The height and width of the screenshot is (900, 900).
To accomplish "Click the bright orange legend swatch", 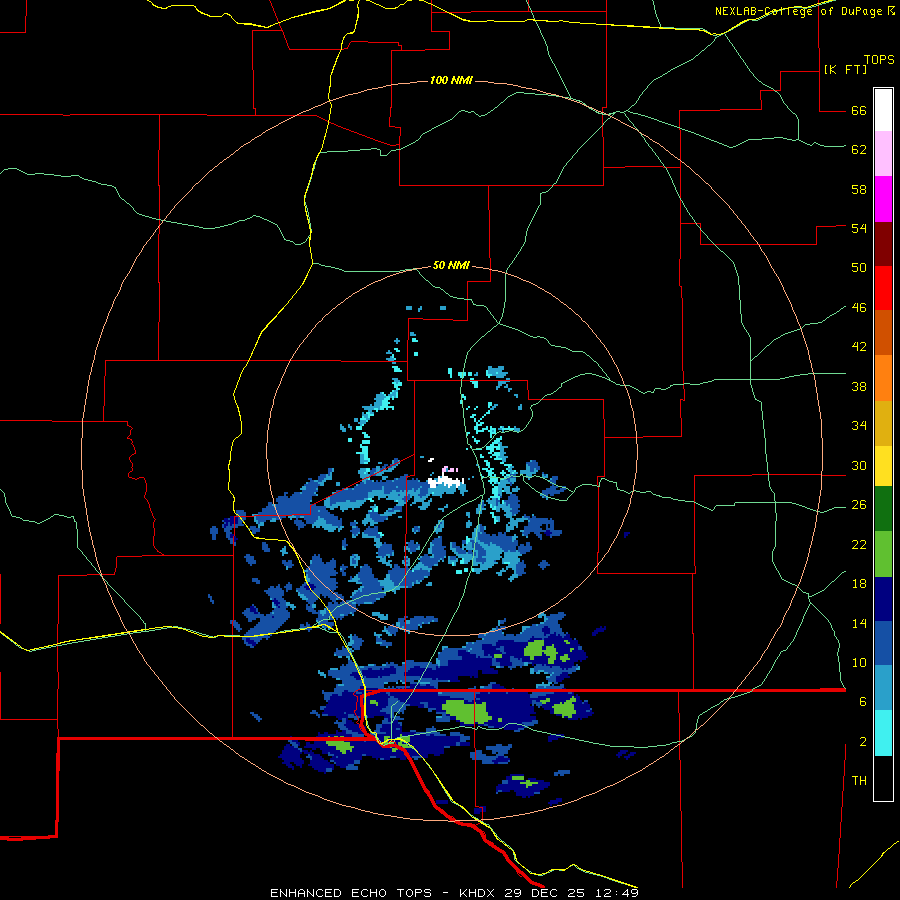I will point(883,378).
